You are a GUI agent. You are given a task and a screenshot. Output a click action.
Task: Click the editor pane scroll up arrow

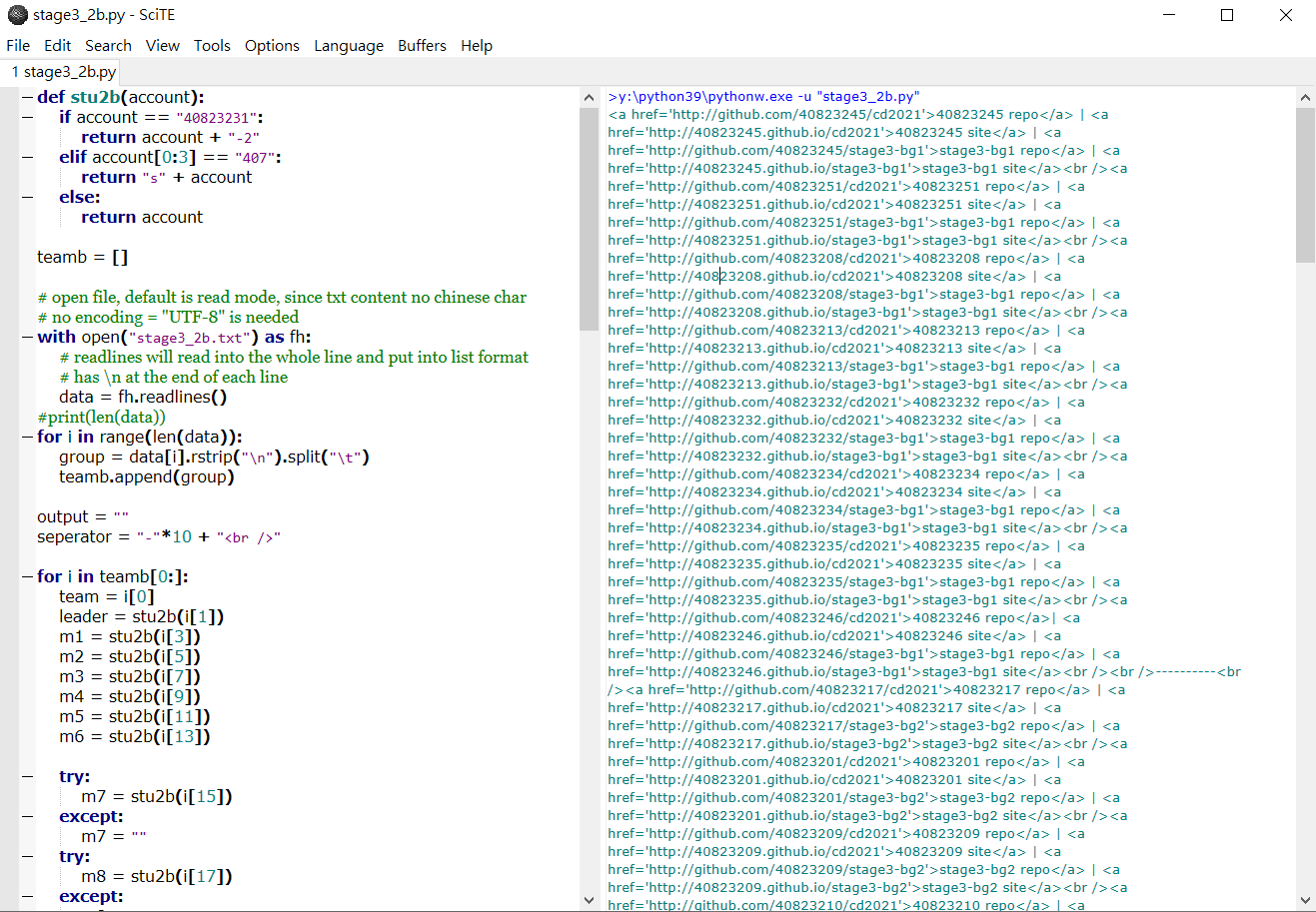coord(589,97)
